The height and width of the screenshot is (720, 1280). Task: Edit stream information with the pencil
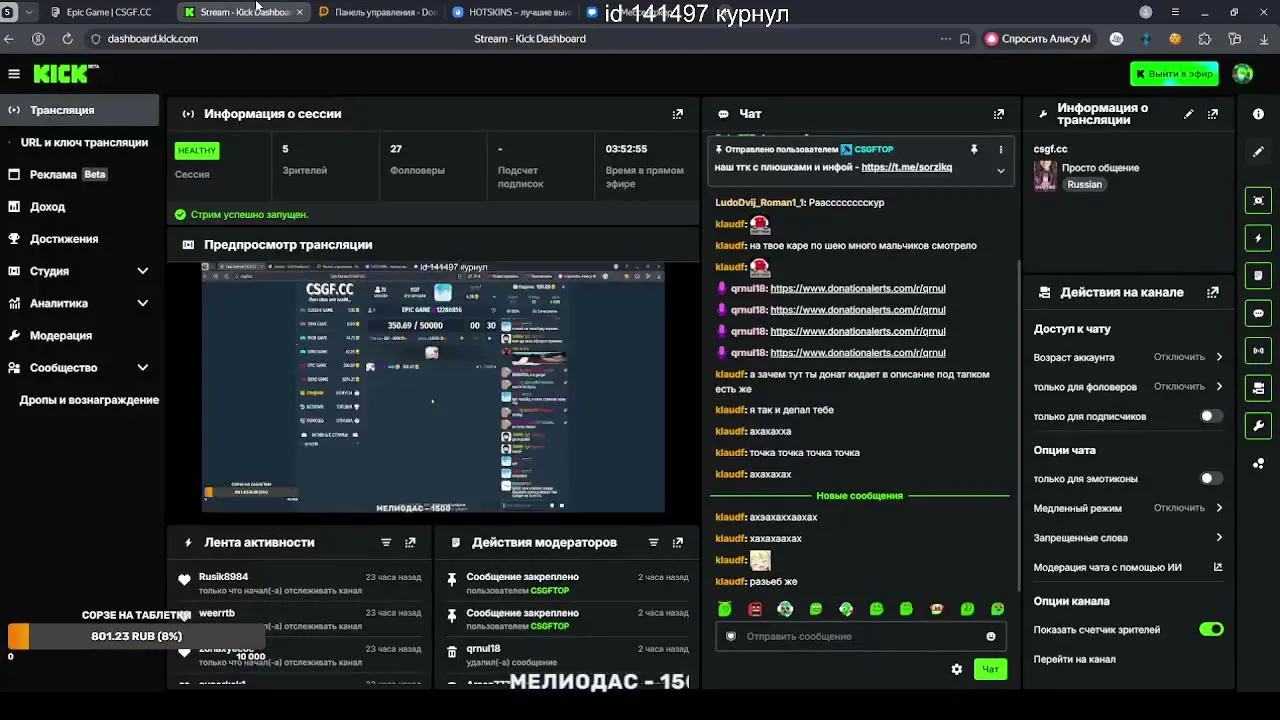1188,114
